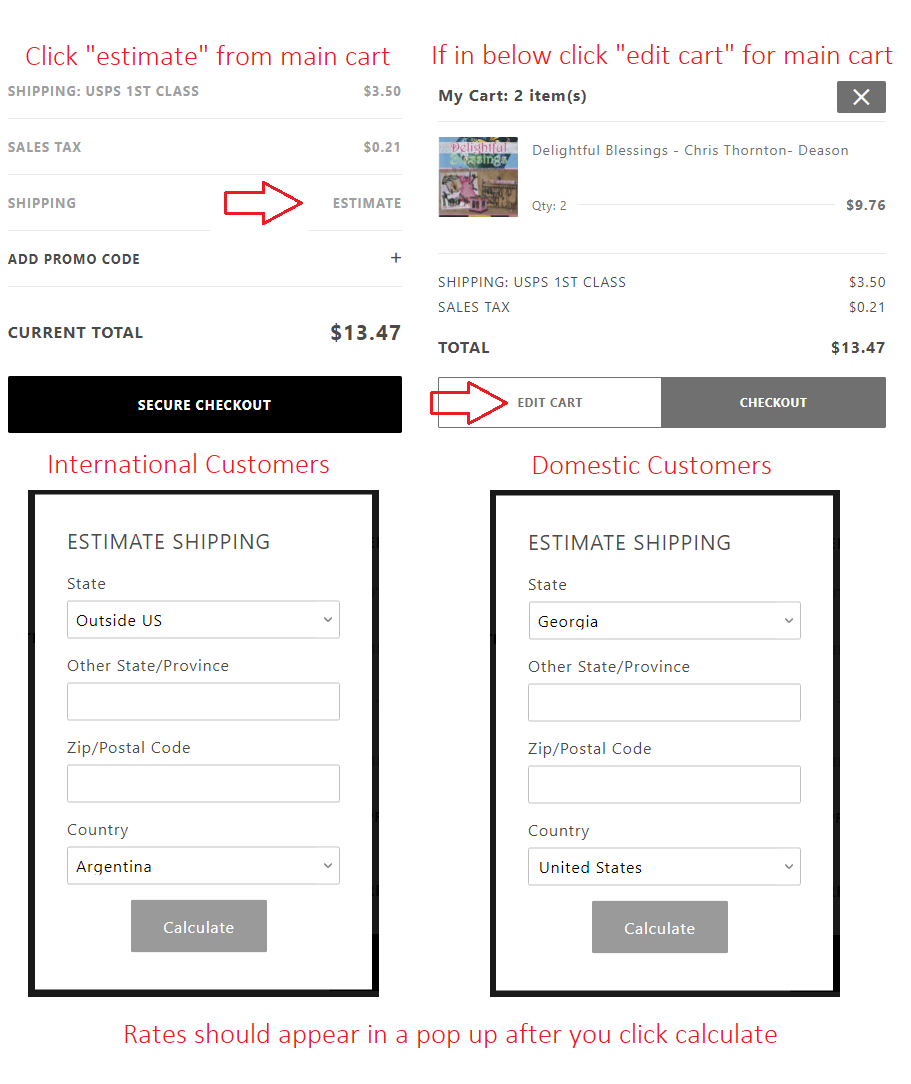Open the Outside US state dropdown

coord(203,620)
